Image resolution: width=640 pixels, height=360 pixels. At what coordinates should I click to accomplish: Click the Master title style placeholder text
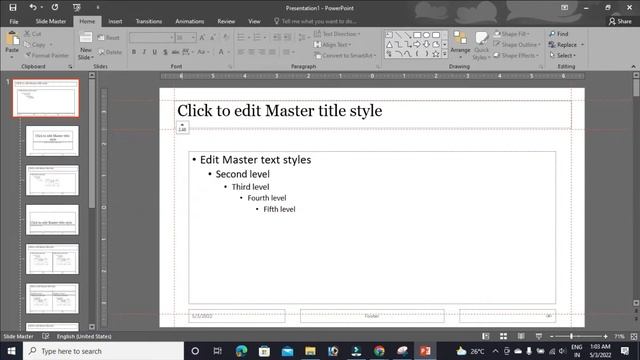click(280, 111)
